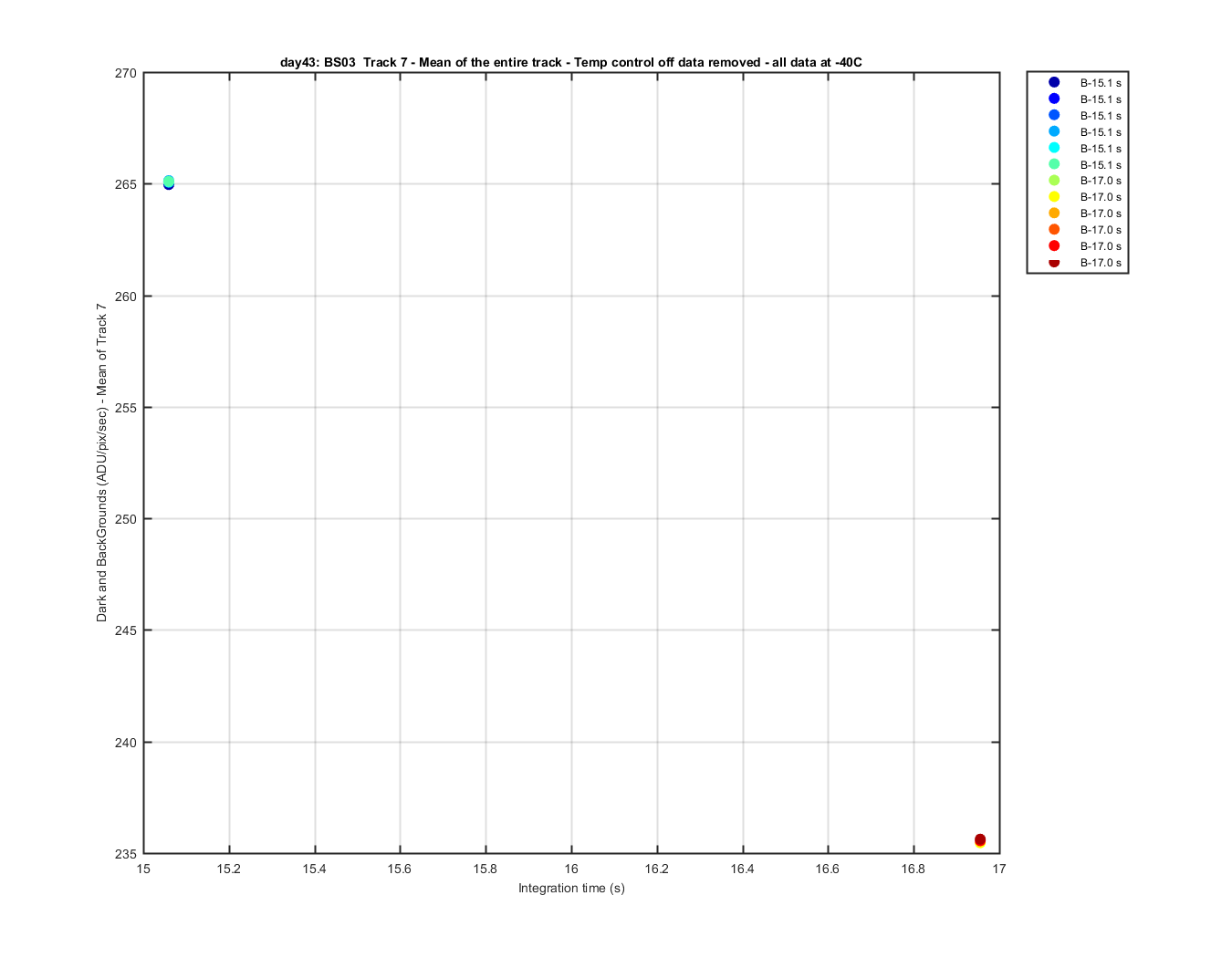1232x958 pixels.
Task: Click the x-axis tick label '17'
Action: coord(999,869)
